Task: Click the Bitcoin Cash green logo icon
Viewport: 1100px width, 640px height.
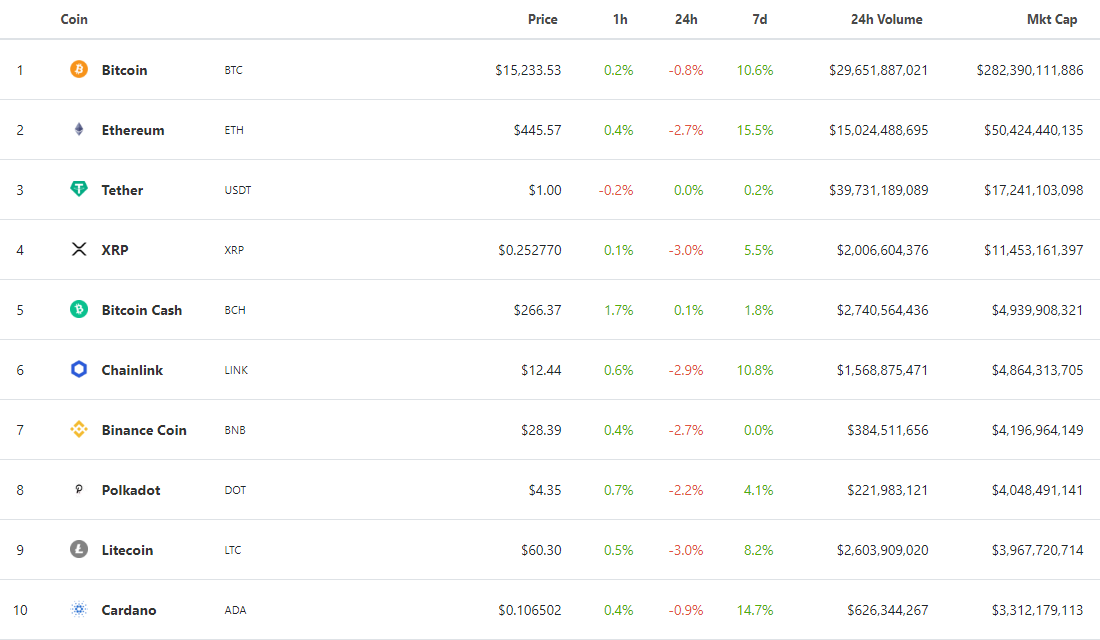Action: pos(79,310)
